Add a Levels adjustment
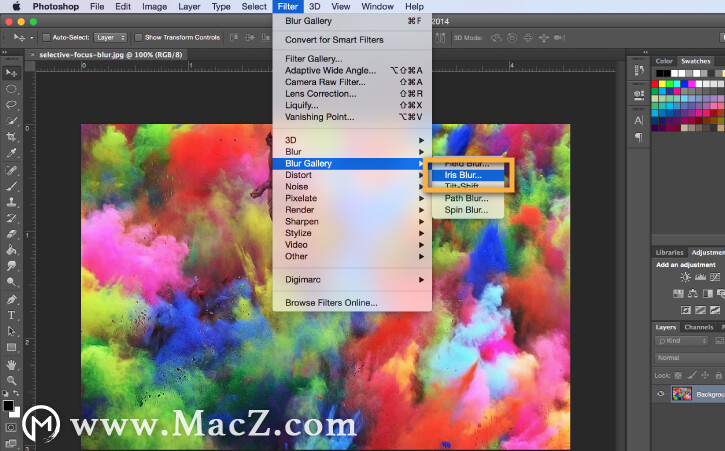Image resolution: width=725 pixels, height=451 pixels. [x=700, y=277]
